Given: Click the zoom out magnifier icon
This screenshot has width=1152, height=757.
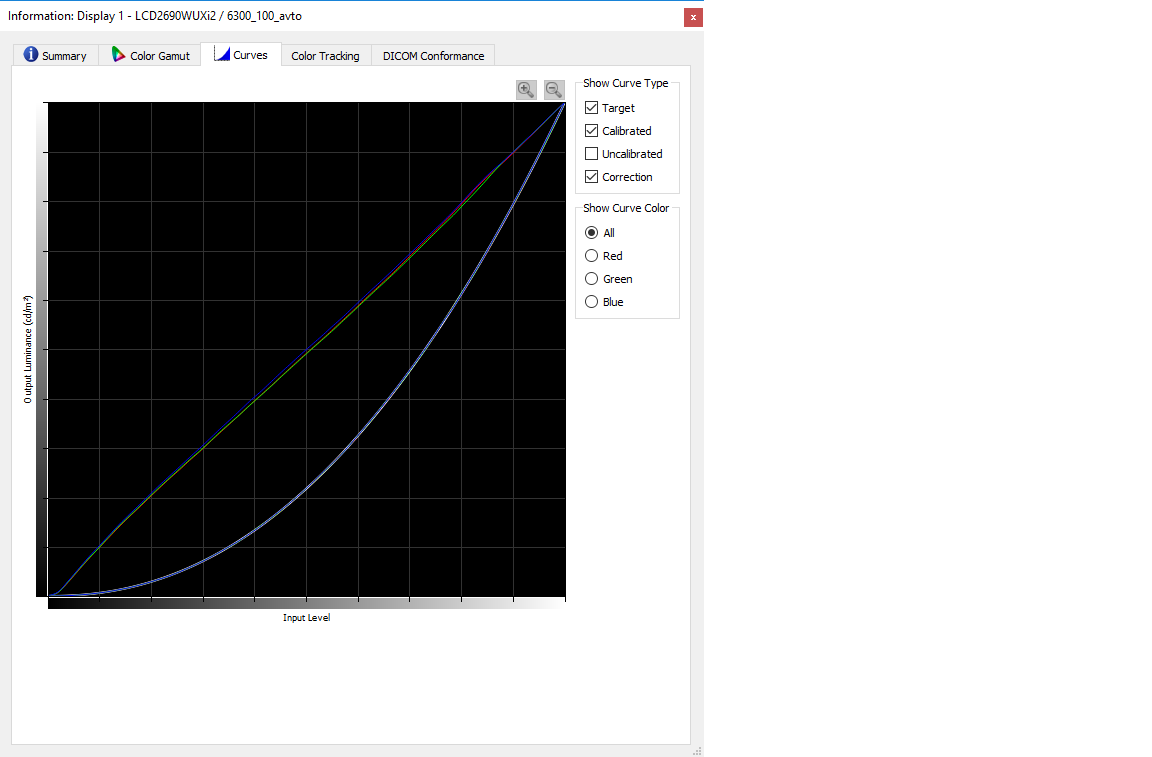Looking at the screenshot, I should [x=554, y=90].
